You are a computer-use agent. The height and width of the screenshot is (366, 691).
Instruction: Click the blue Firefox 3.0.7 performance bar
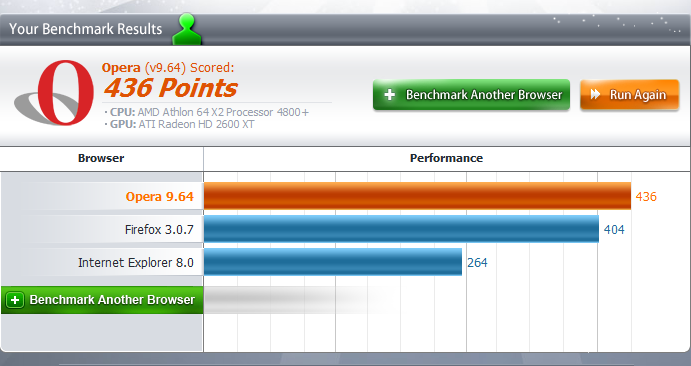tap(401, 229)
